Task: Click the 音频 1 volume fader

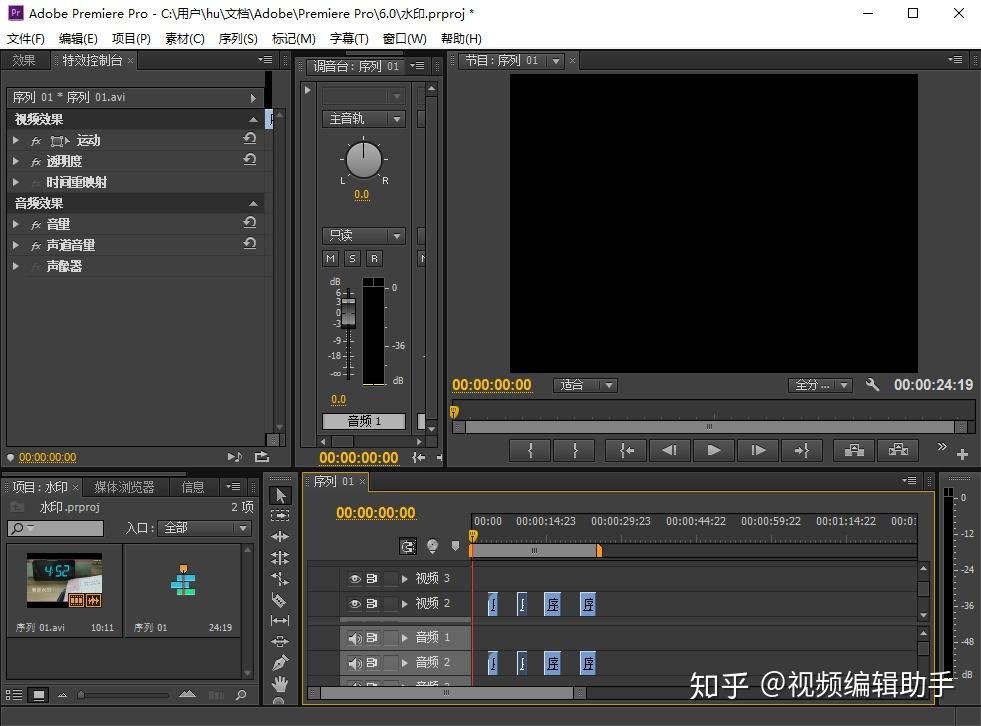Action: pos(348,312)
